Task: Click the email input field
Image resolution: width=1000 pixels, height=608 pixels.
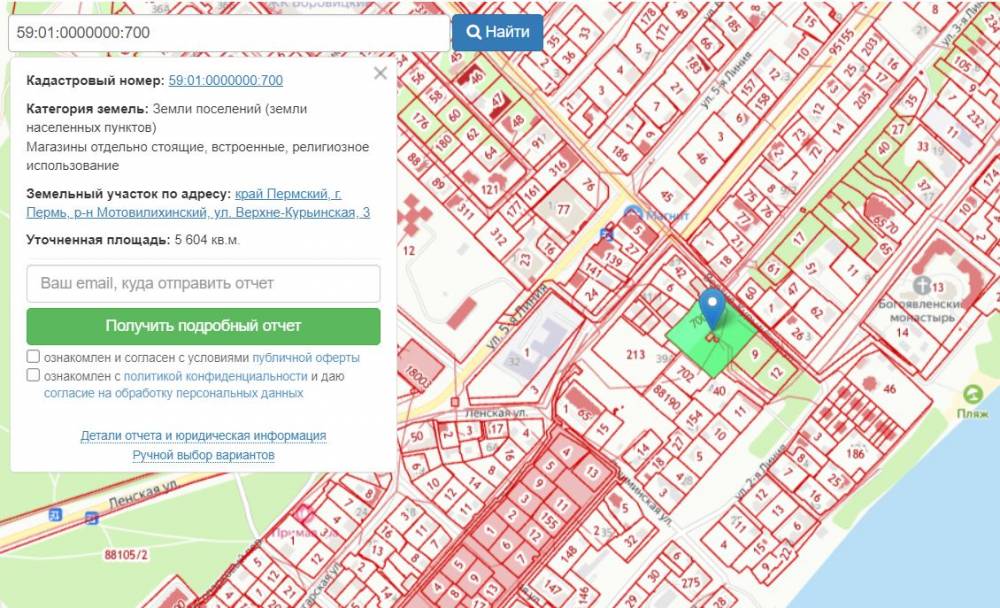Action: click(203, 284)
